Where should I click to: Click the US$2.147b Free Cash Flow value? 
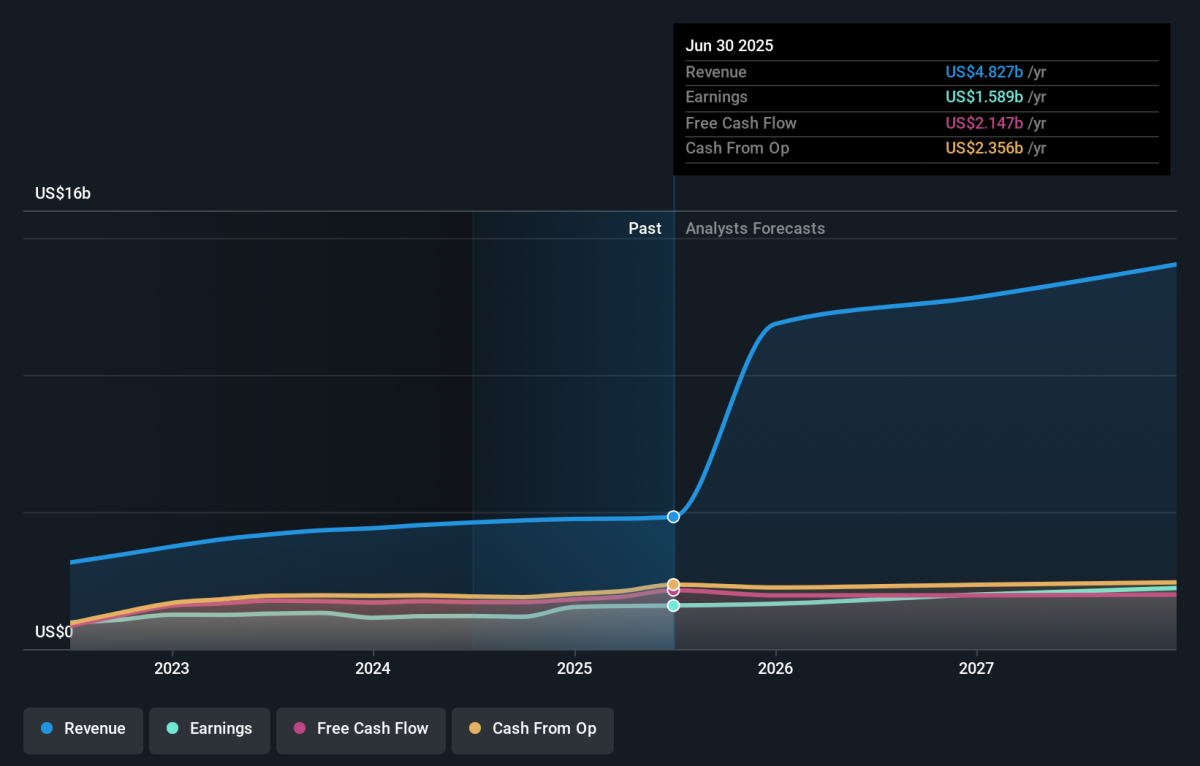984,123
